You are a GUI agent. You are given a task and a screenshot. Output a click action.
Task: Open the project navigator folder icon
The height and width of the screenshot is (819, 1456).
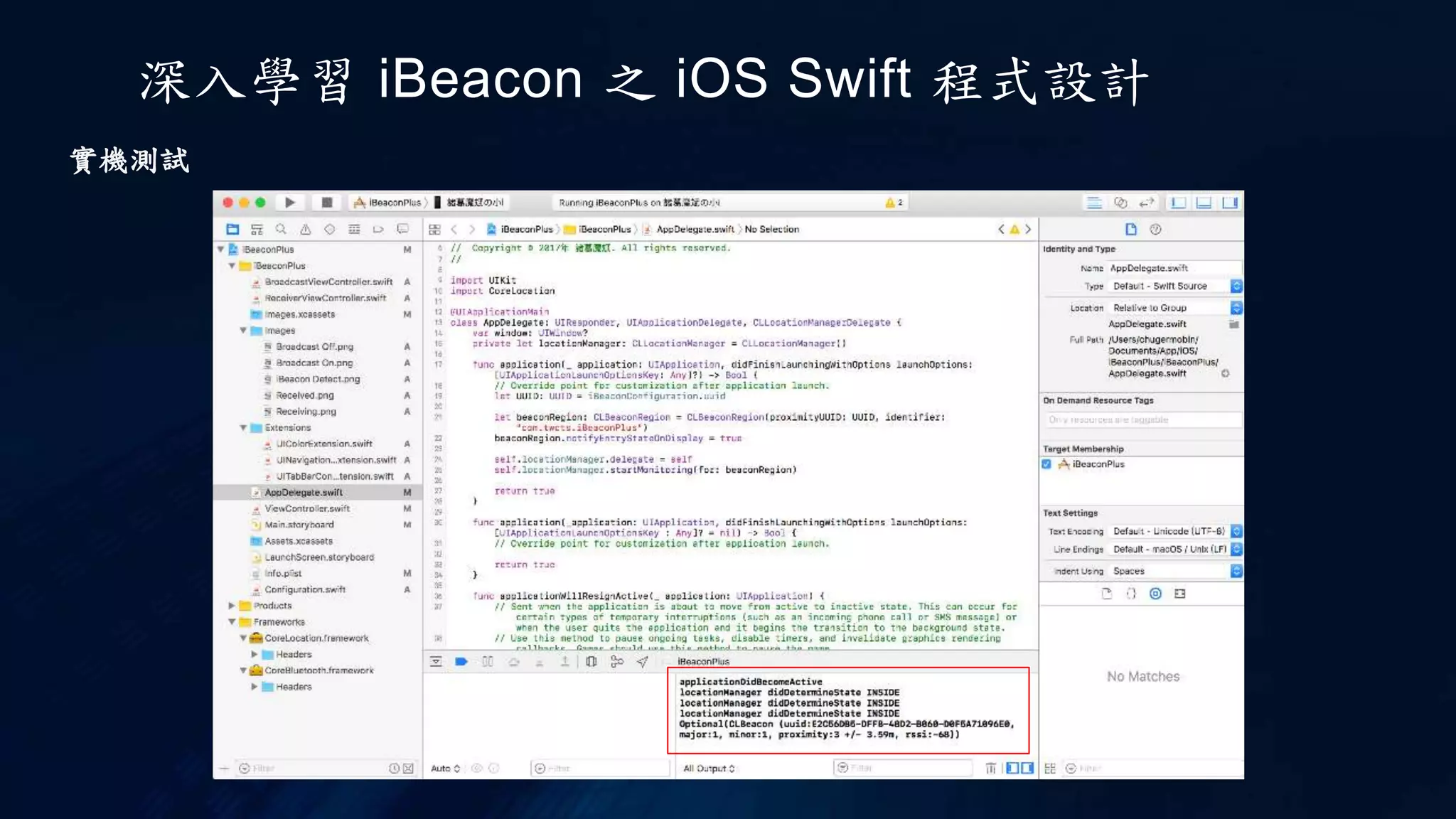pos(232,229)
